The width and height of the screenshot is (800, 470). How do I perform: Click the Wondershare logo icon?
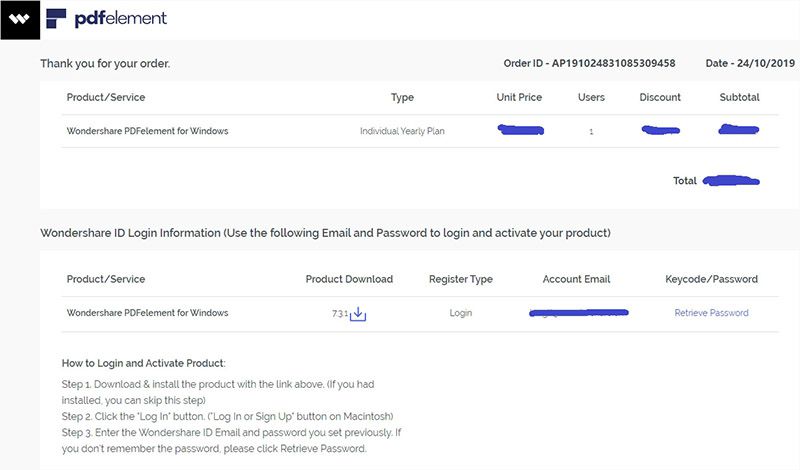click(19, 19)
